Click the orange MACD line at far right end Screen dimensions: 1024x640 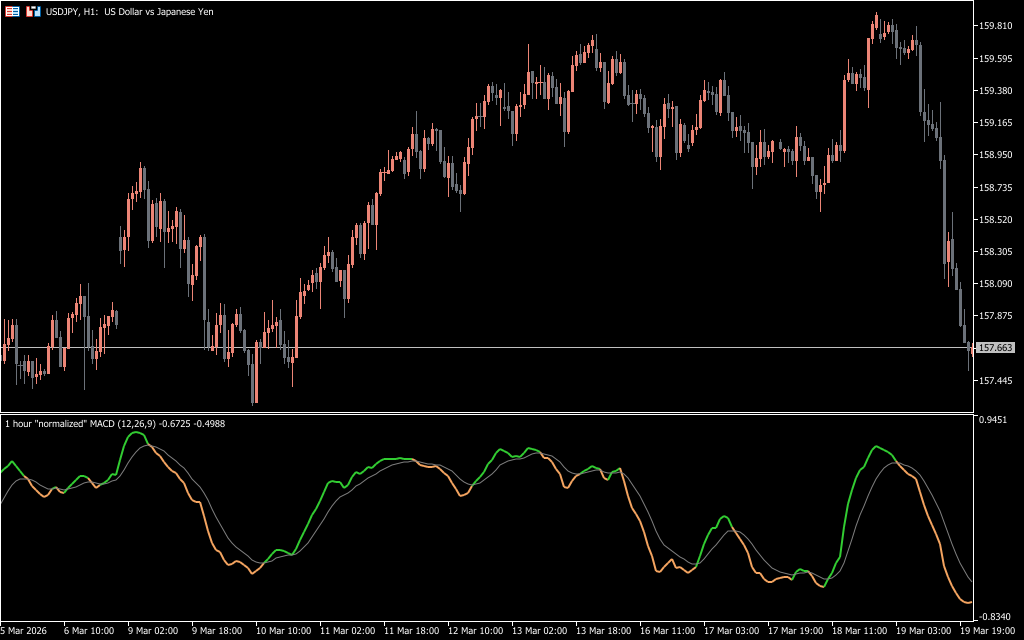[x=968, y=602]
